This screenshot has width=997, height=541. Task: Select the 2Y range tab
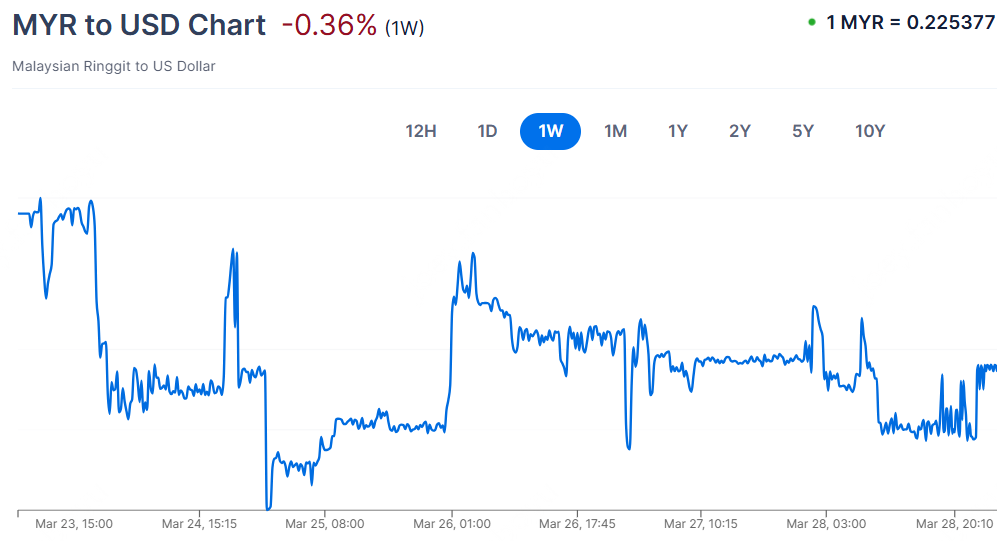point(740,131)
